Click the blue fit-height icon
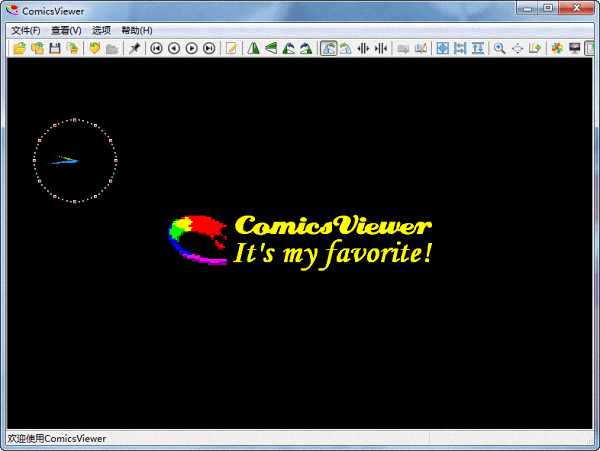The height and width of the screenshot is (451, 600). pos(478,48)
